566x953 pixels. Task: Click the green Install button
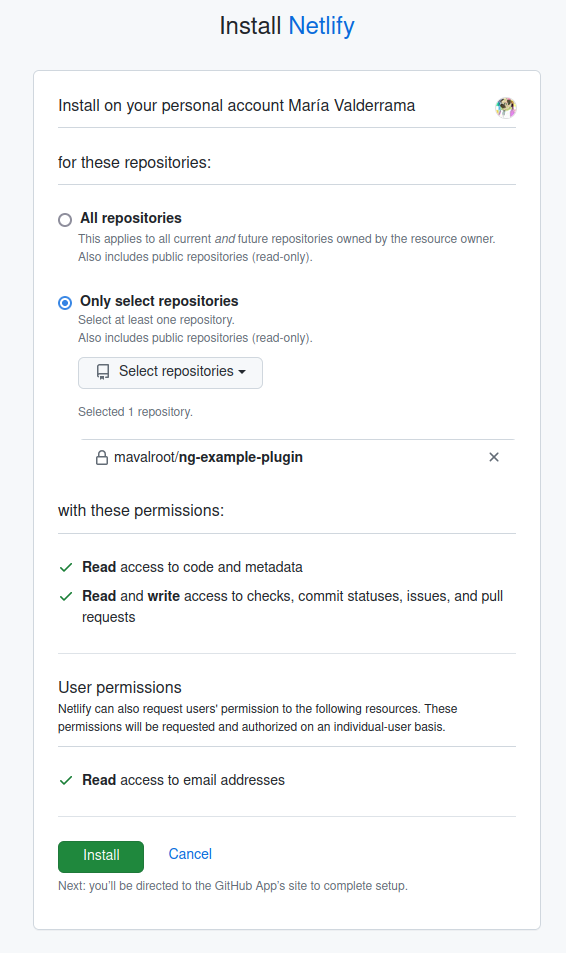click(101, 856)
